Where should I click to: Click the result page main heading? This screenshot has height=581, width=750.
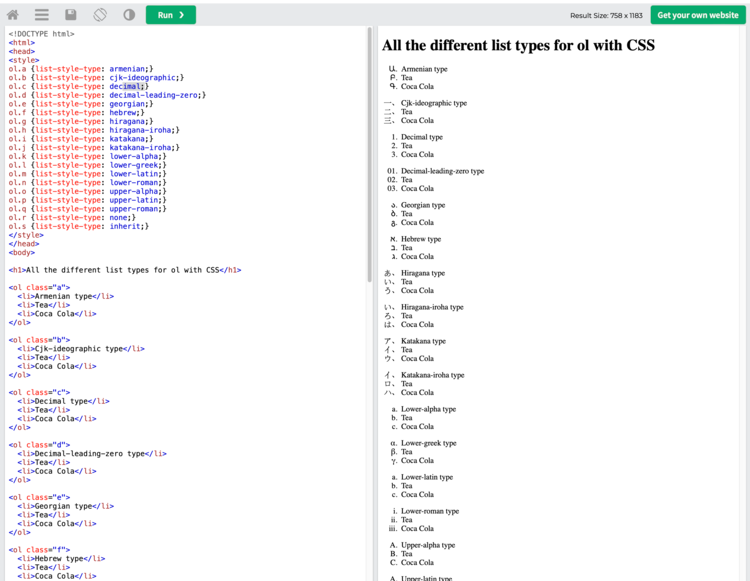pyautogui.click(x=518, y=45)
